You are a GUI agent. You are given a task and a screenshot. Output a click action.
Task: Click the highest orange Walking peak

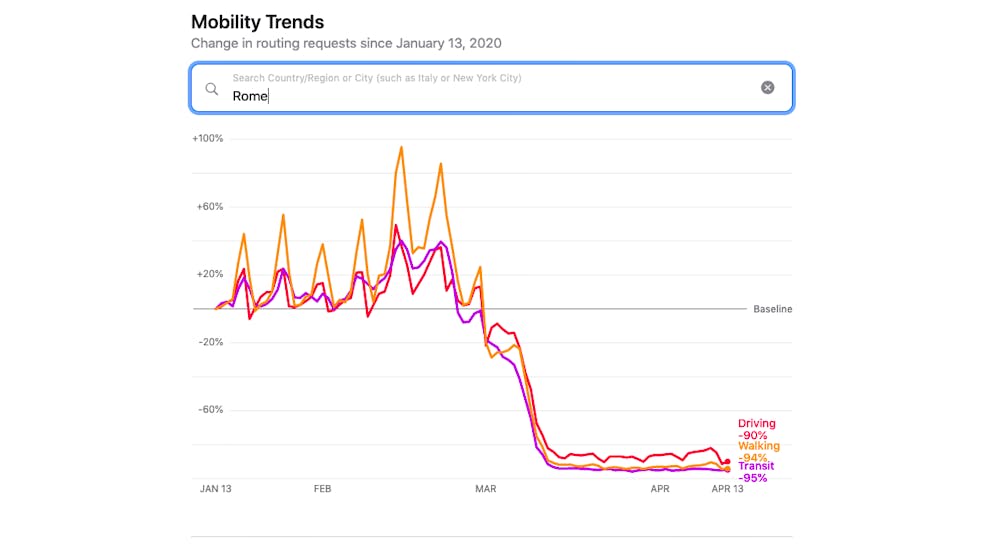click(x=401, y=147)
